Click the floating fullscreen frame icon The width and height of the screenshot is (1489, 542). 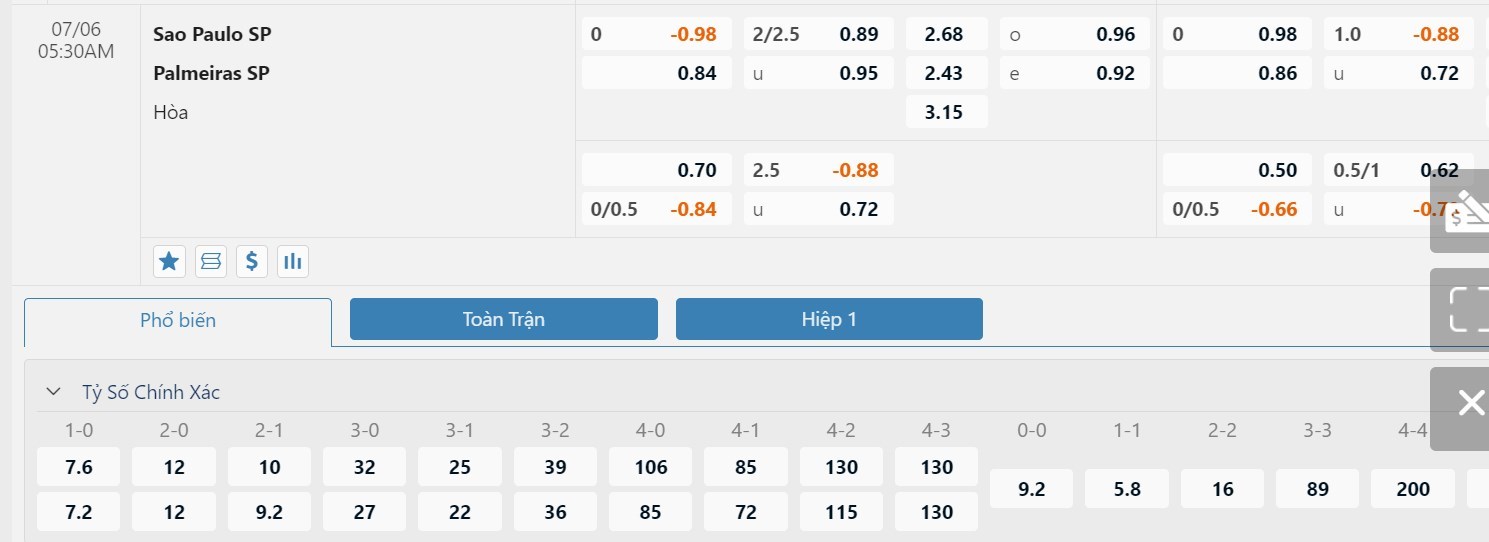[x=1468, y=309]
